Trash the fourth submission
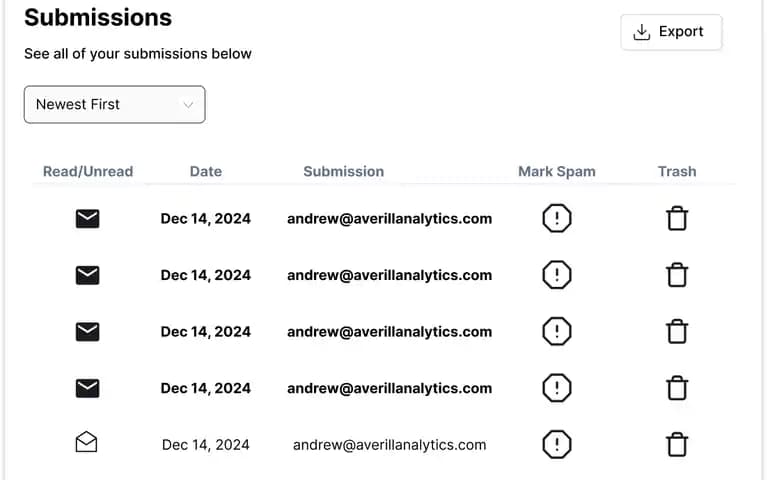Viewport: 768px width, 480px height. (x=677, y=388)
